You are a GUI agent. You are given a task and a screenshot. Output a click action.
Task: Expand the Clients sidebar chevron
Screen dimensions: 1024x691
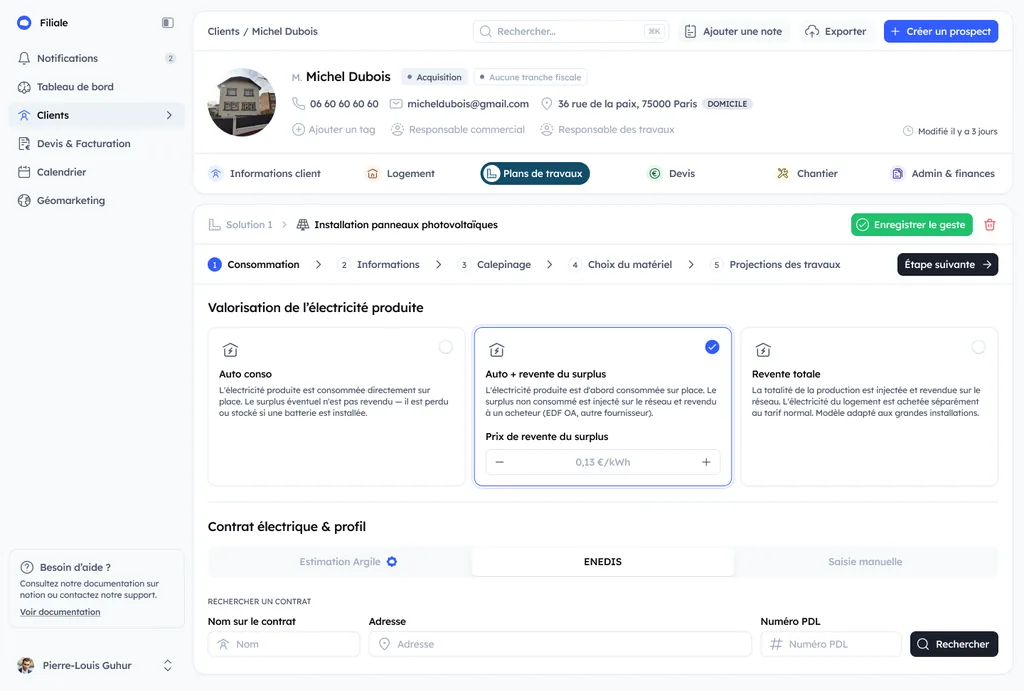(169, 115)
